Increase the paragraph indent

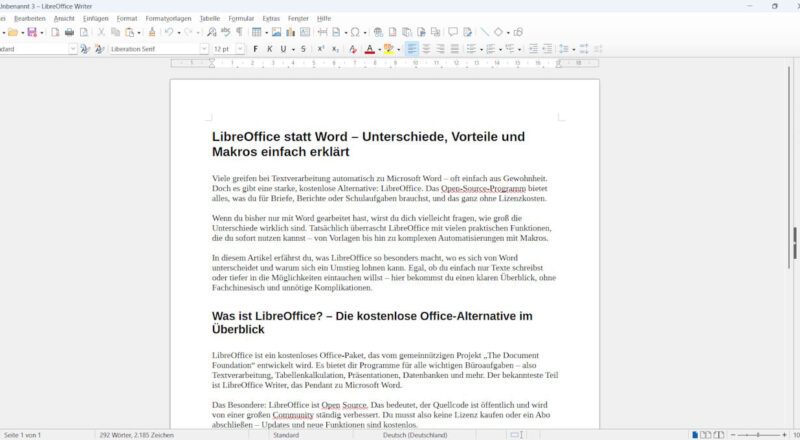[533, 49]
